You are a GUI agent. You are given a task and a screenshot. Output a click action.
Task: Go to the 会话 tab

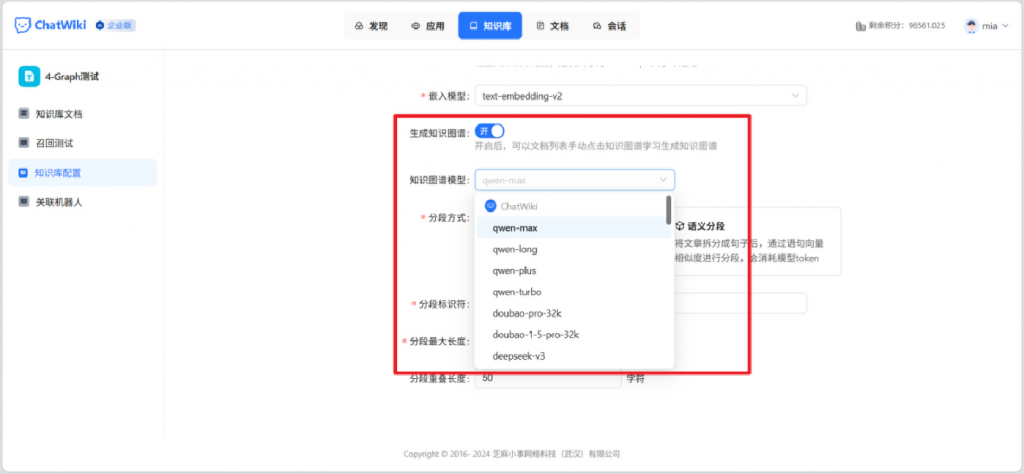pos(609,26)
